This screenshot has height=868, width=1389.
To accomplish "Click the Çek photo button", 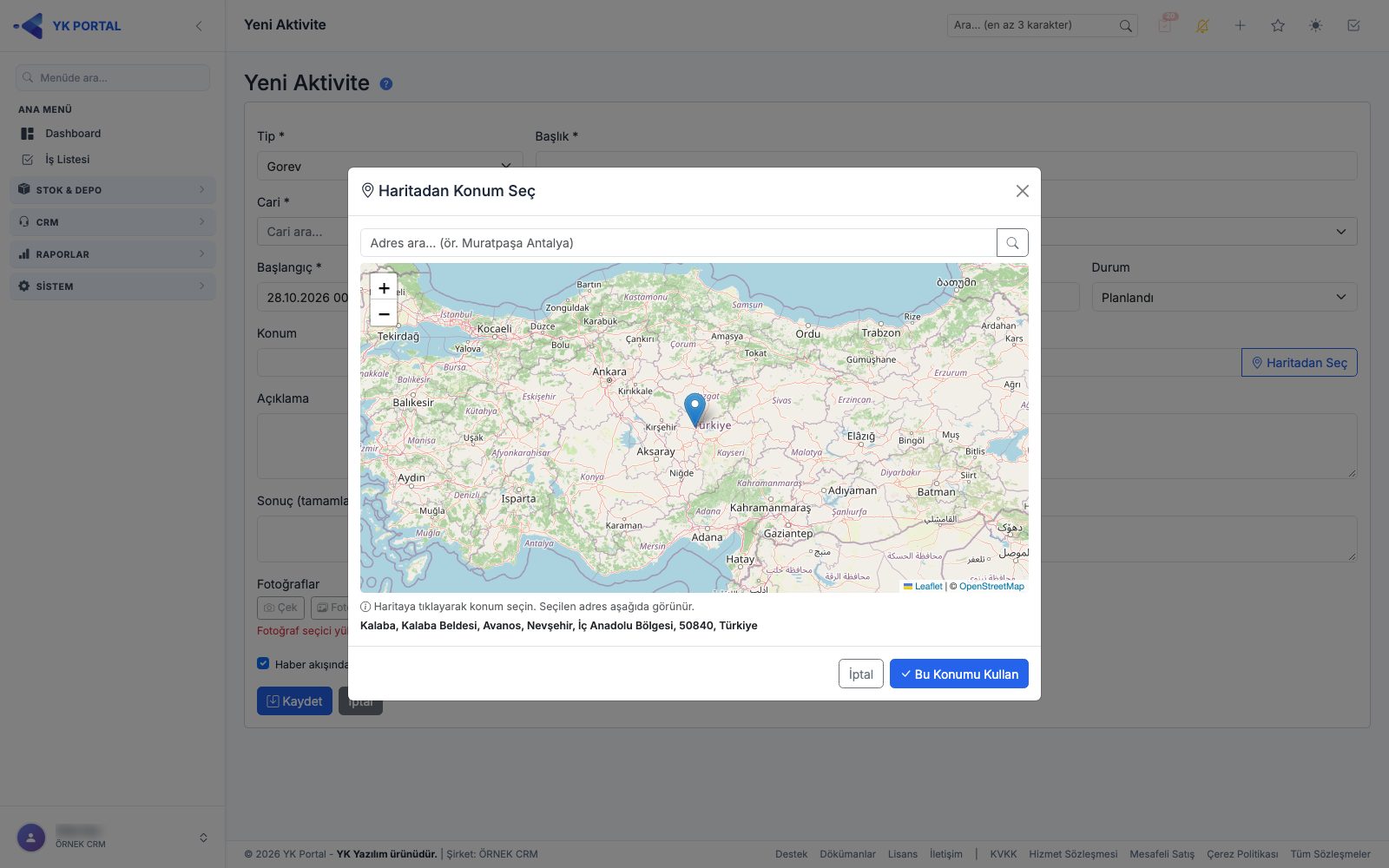I will coord(281,608).
